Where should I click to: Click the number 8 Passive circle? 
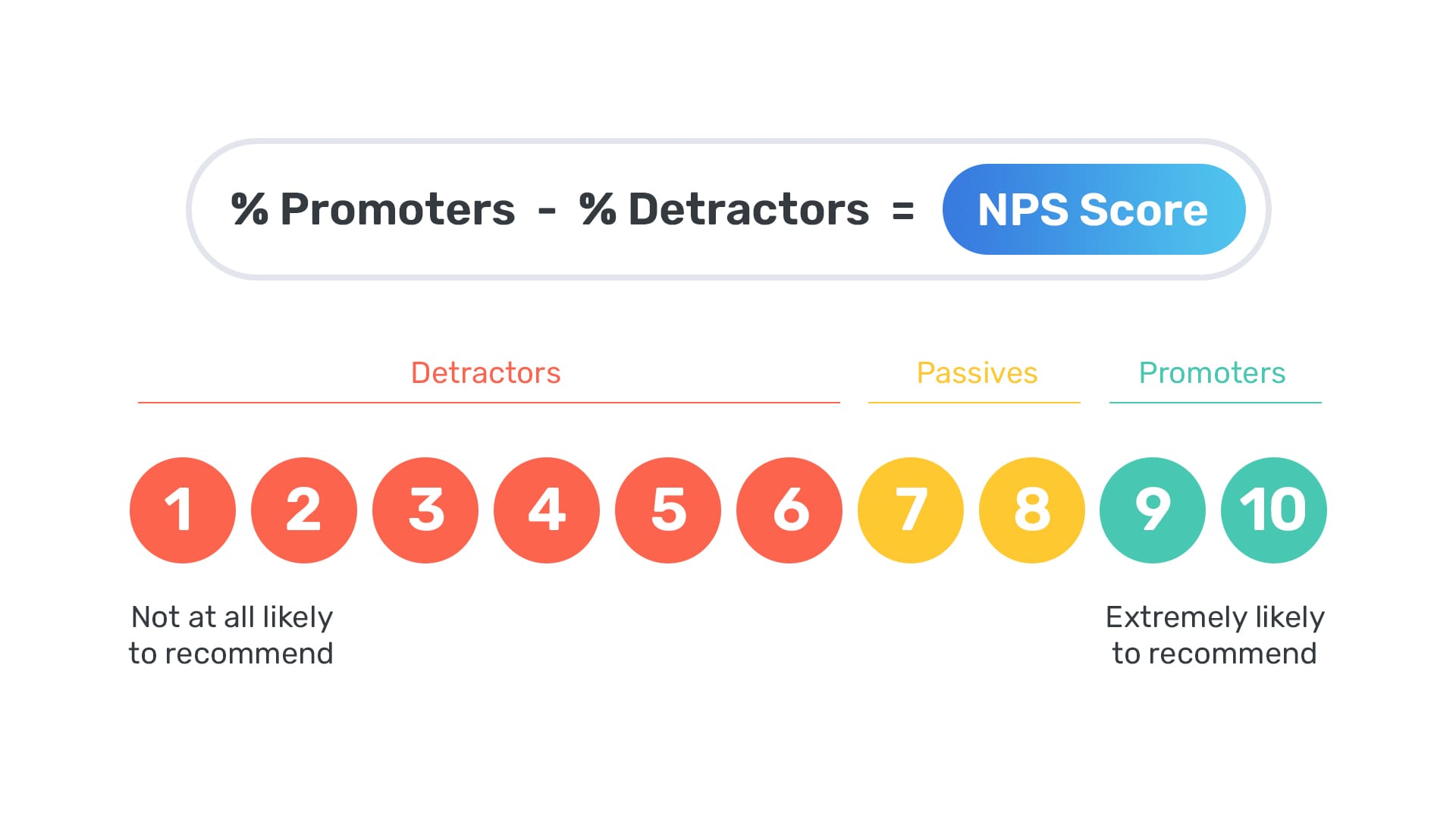(x=1028, y=509)
